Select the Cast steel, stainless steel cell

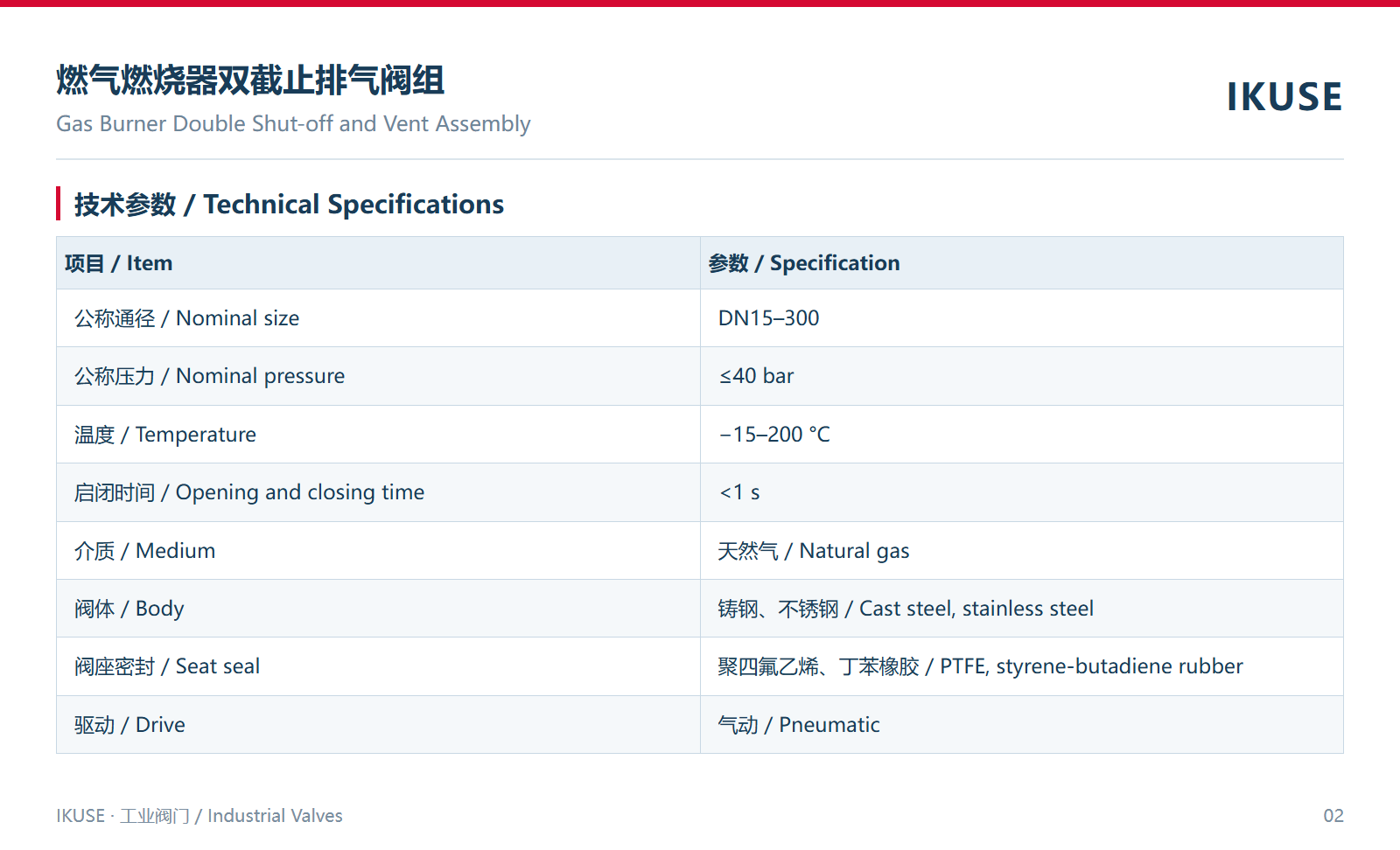1022,609
